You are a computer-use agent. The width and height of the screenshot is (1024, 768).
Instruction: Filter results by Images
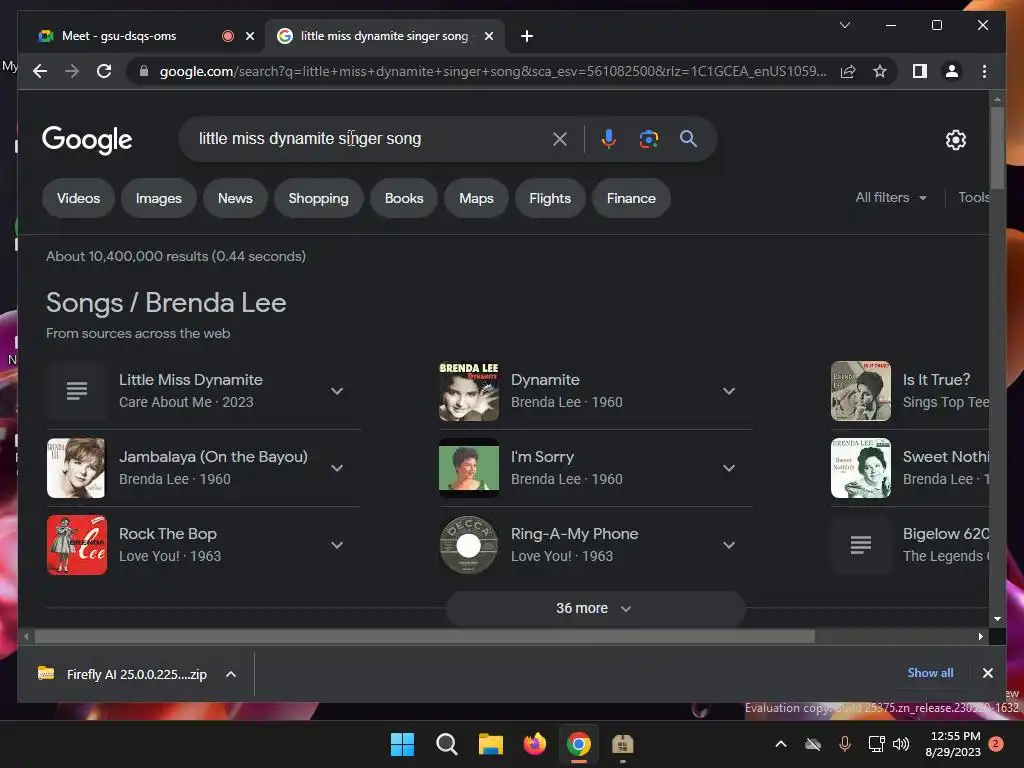tap(159, 198)
